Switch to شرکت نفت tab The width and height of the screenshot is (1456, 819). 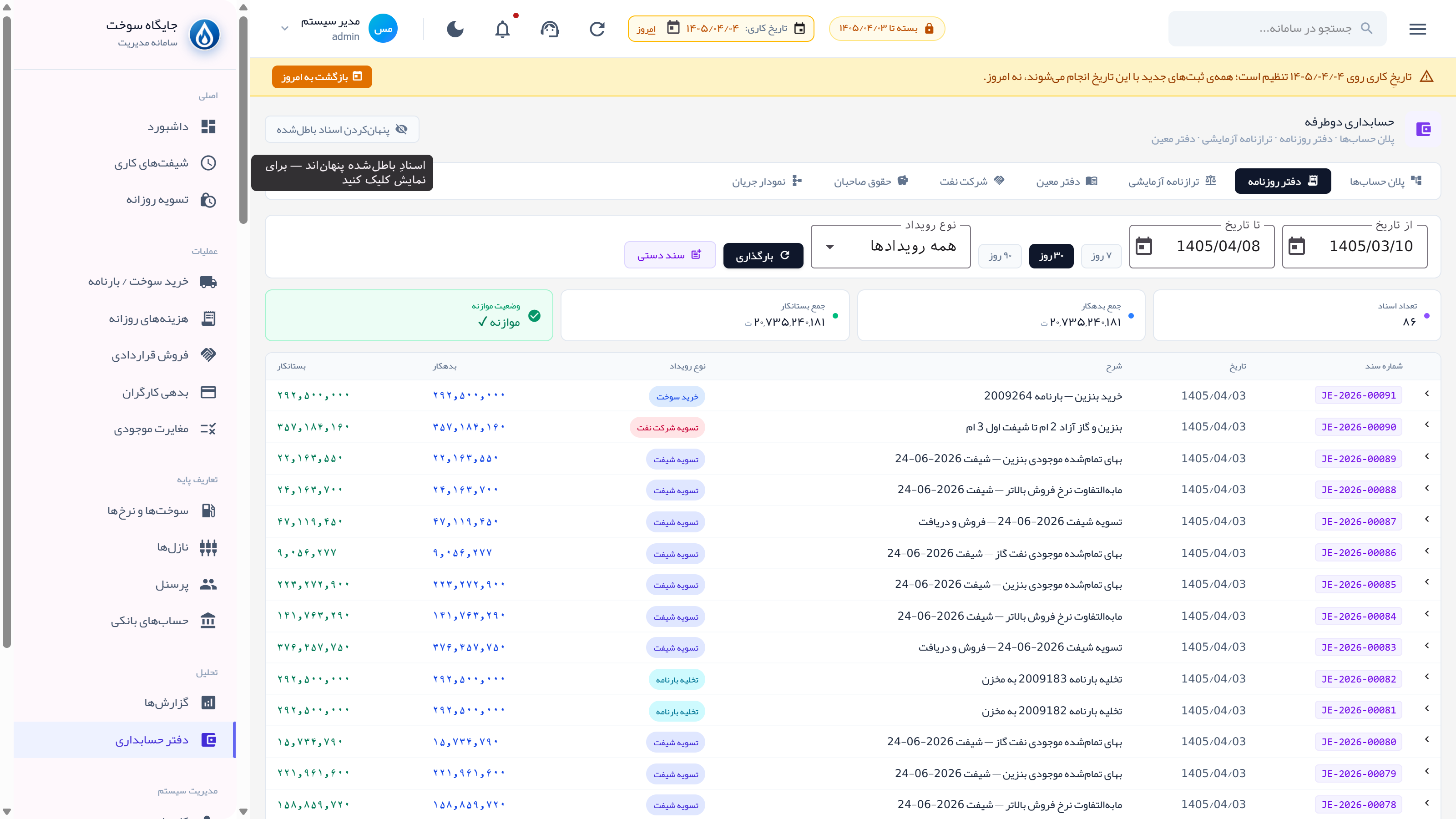pyautogui.click(x=971, y=181)
